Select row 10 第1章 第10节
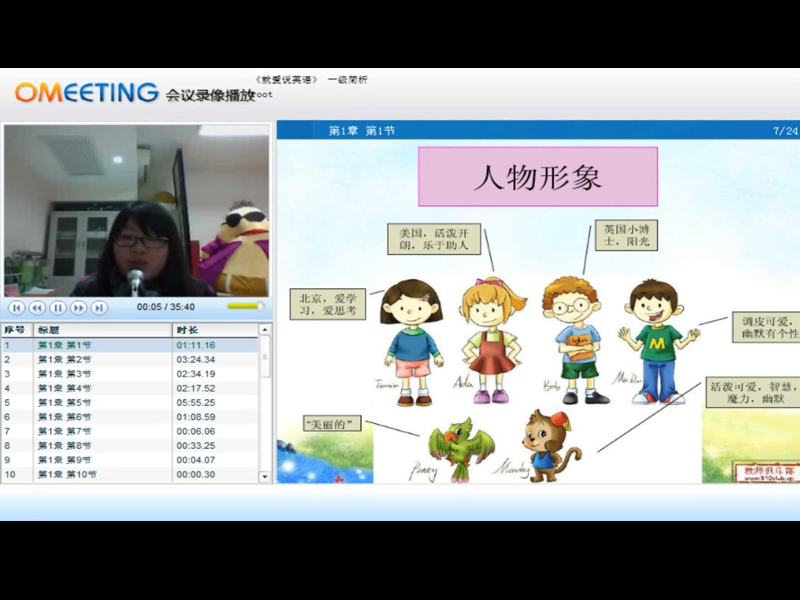Viewport: 800px width, 600px height. tap(65, 475)
